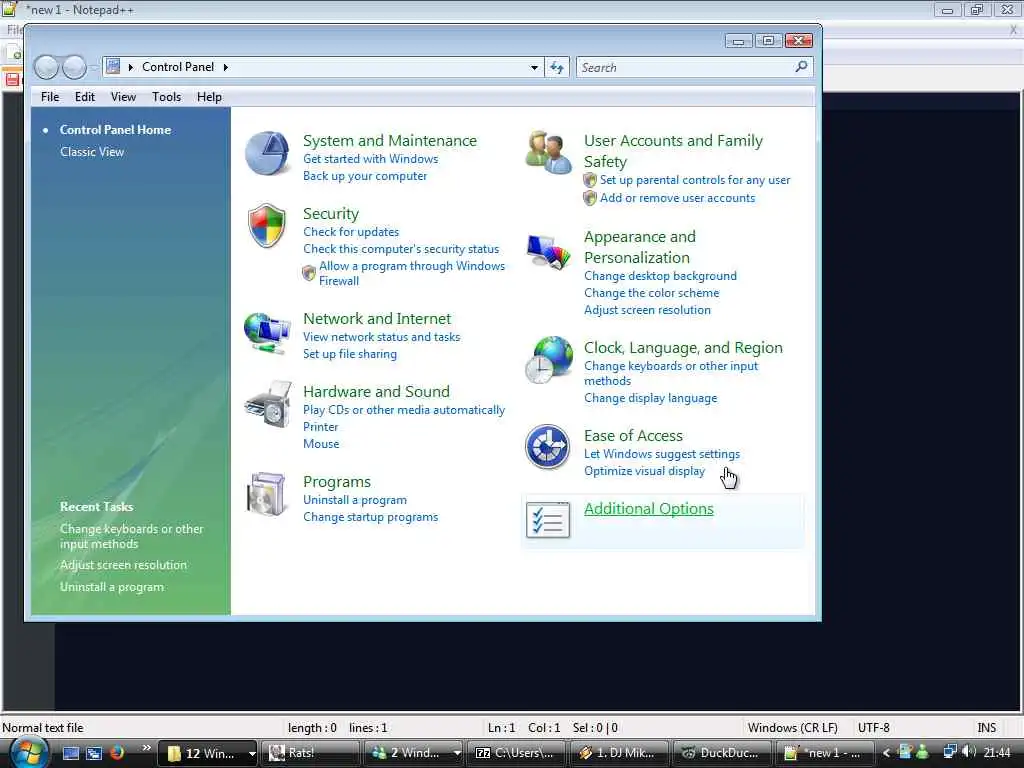Click the Switch between windows quick launch icon
The height and width of the screenshot is (768, 1024).
coord(94,753)
